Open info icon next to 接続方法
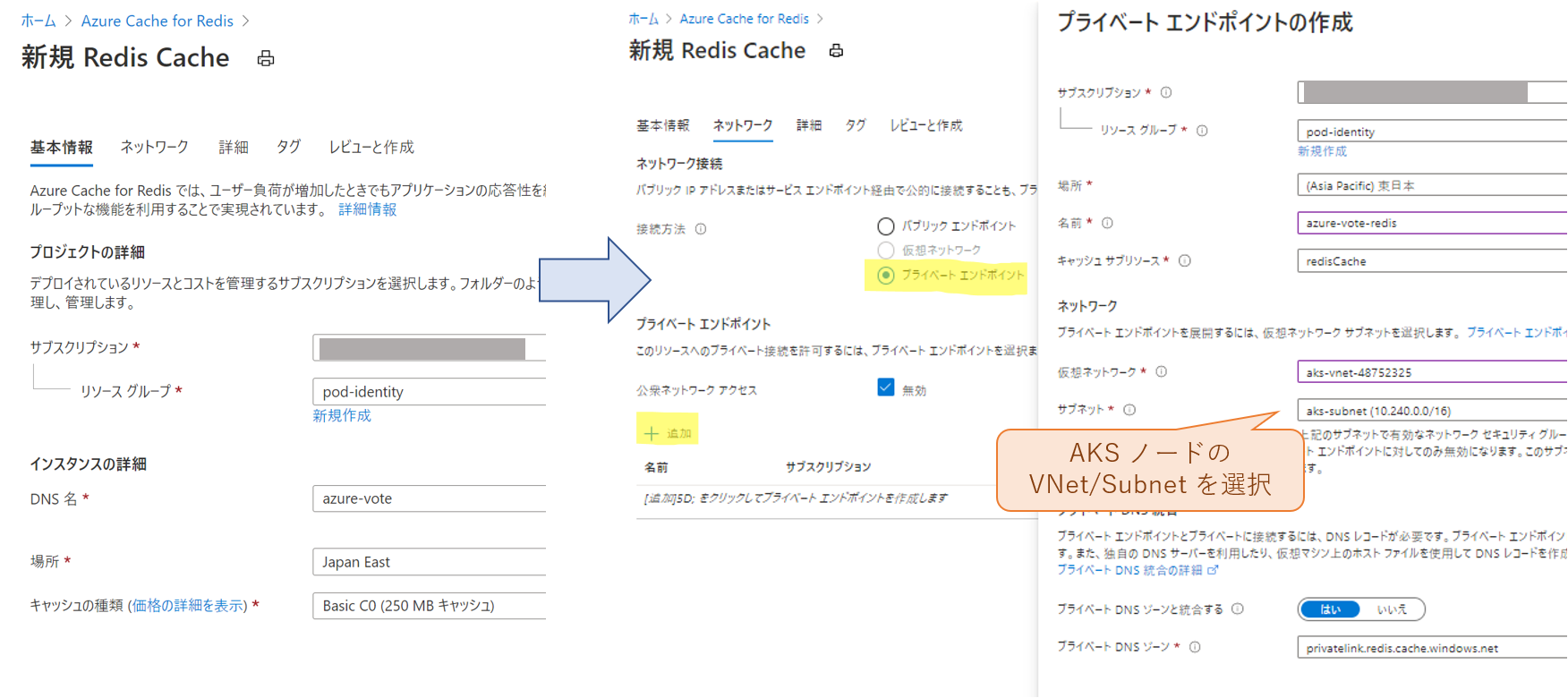This screenshot has height=698, width=1568. click(701, 229)
